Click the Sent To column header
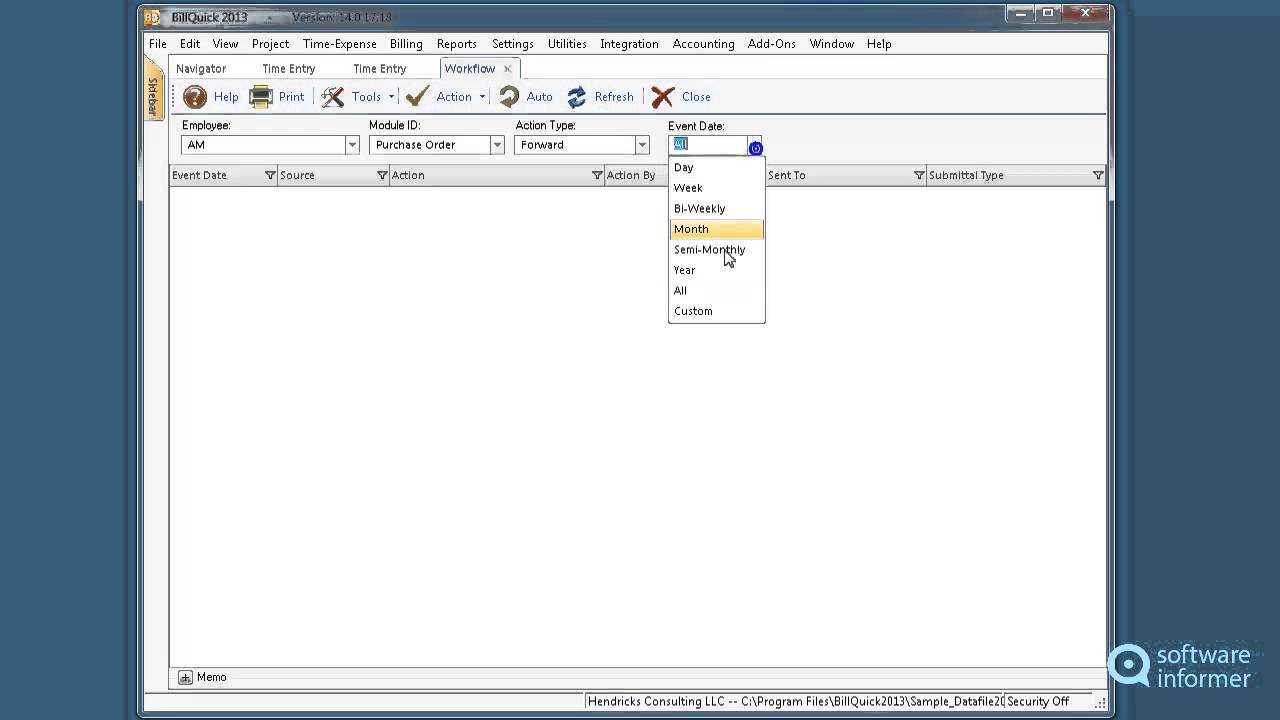The width and height of the screenshot is (1280, 720). (846, 175)
